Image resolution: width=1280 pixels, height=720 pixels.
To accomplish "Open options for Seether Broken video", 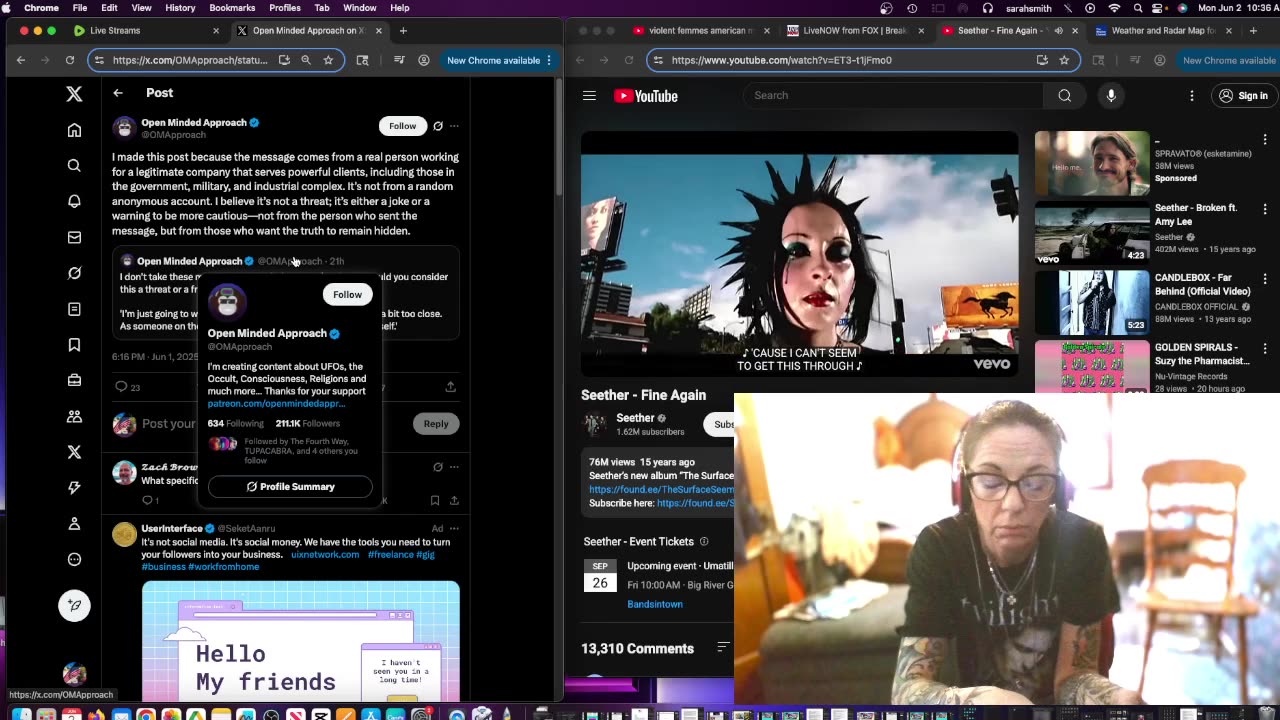I will [1265, 210].
